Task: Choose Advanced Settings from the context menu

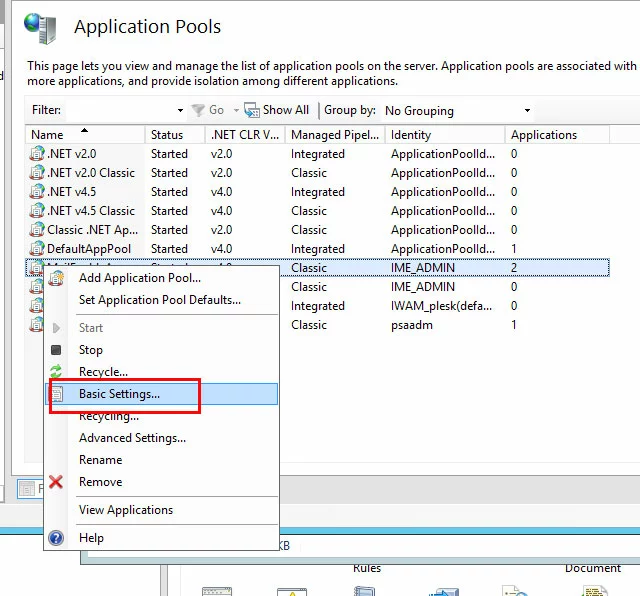Action: 132,438
